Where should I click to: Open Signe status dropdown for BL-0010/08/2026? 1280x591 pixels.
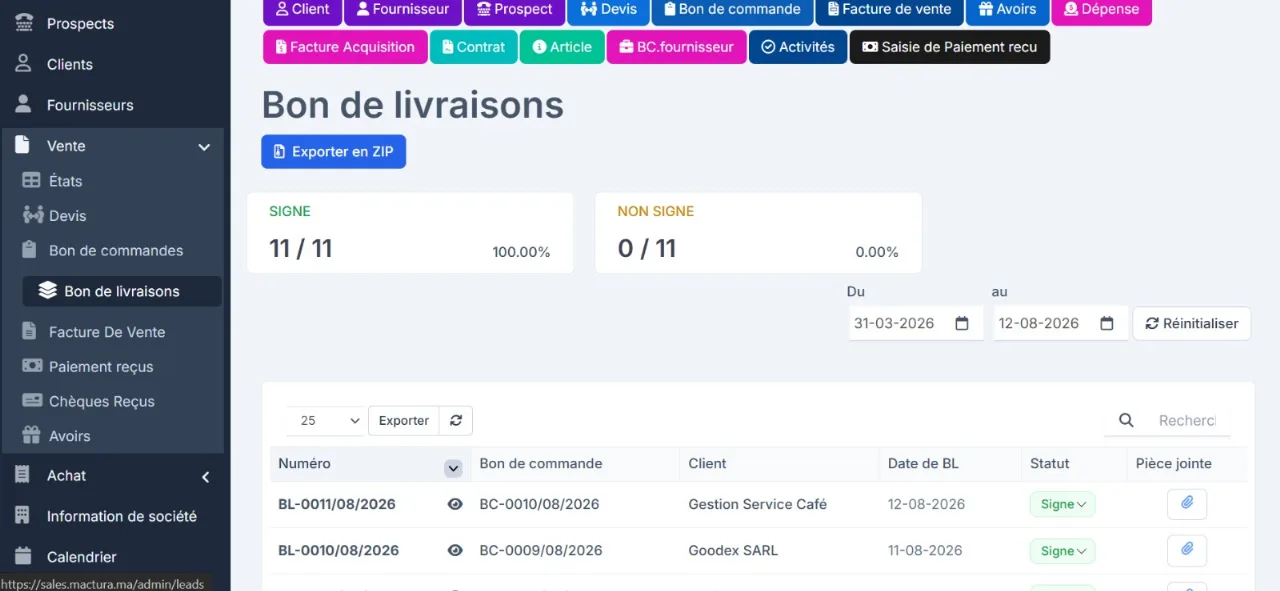pyautogui.click(x=1062, y=550)
